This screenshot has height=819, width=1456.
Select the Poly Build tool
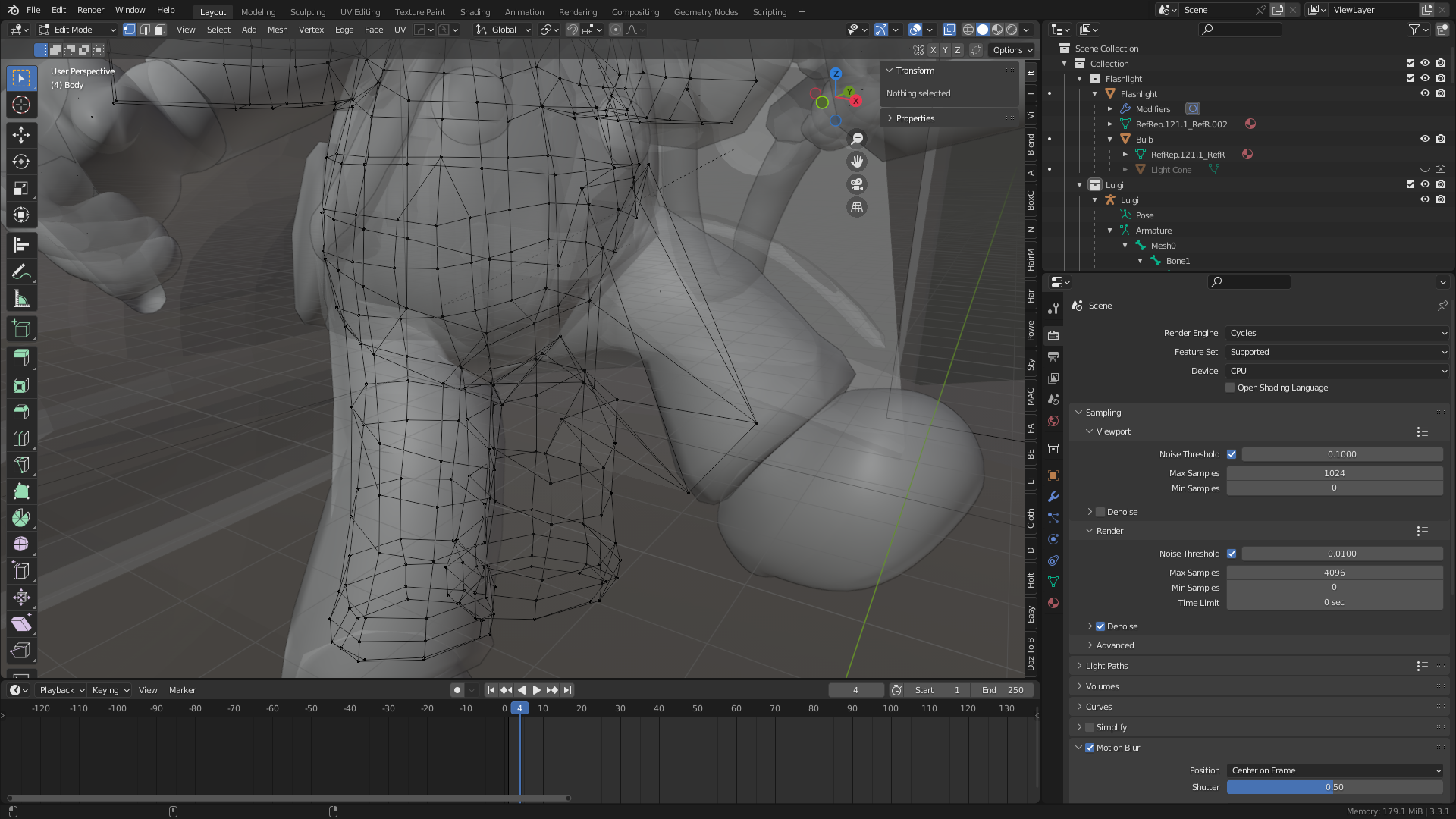[x=21, y=491]
